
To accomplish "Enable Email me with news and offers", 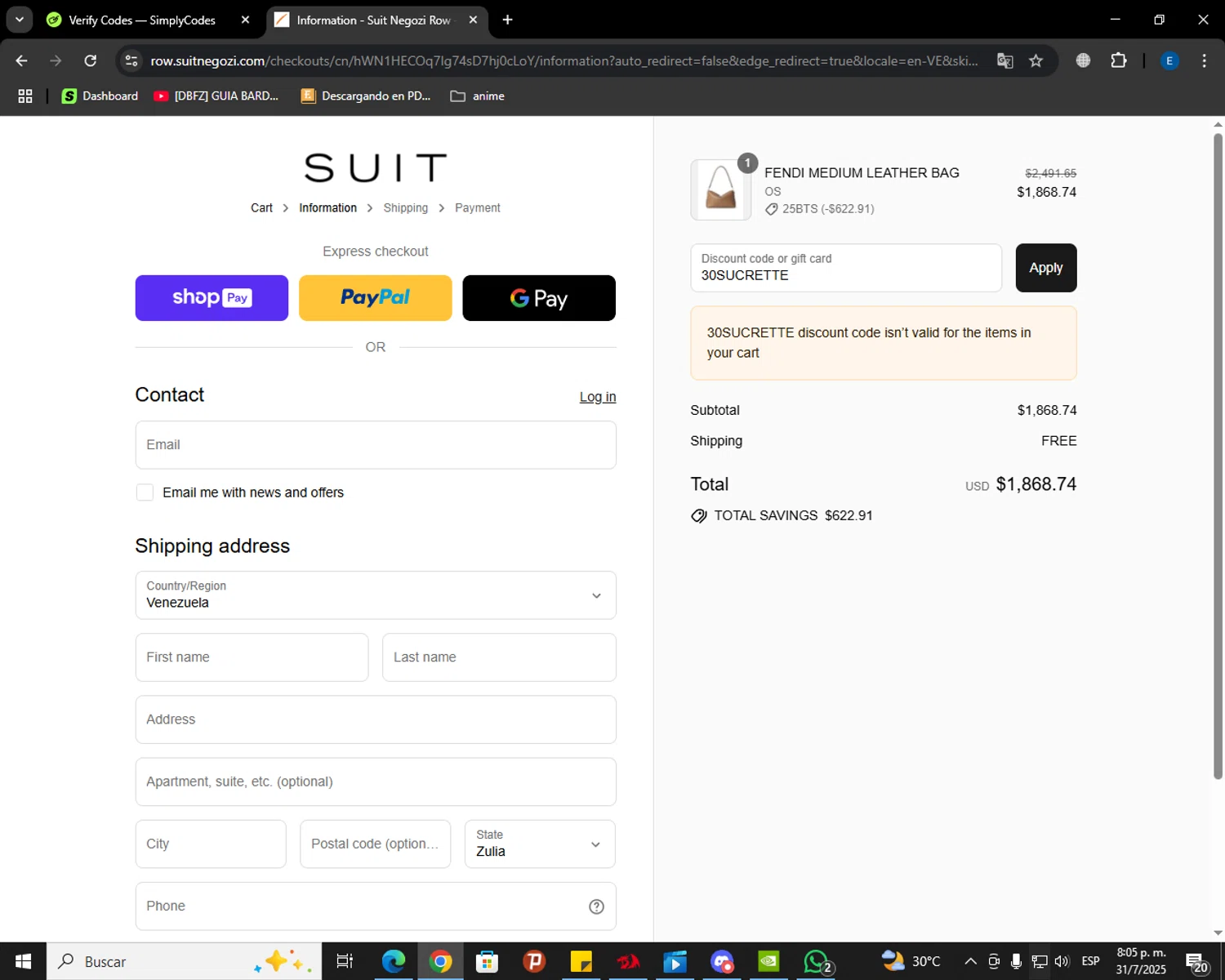I will tap(145, 492).
